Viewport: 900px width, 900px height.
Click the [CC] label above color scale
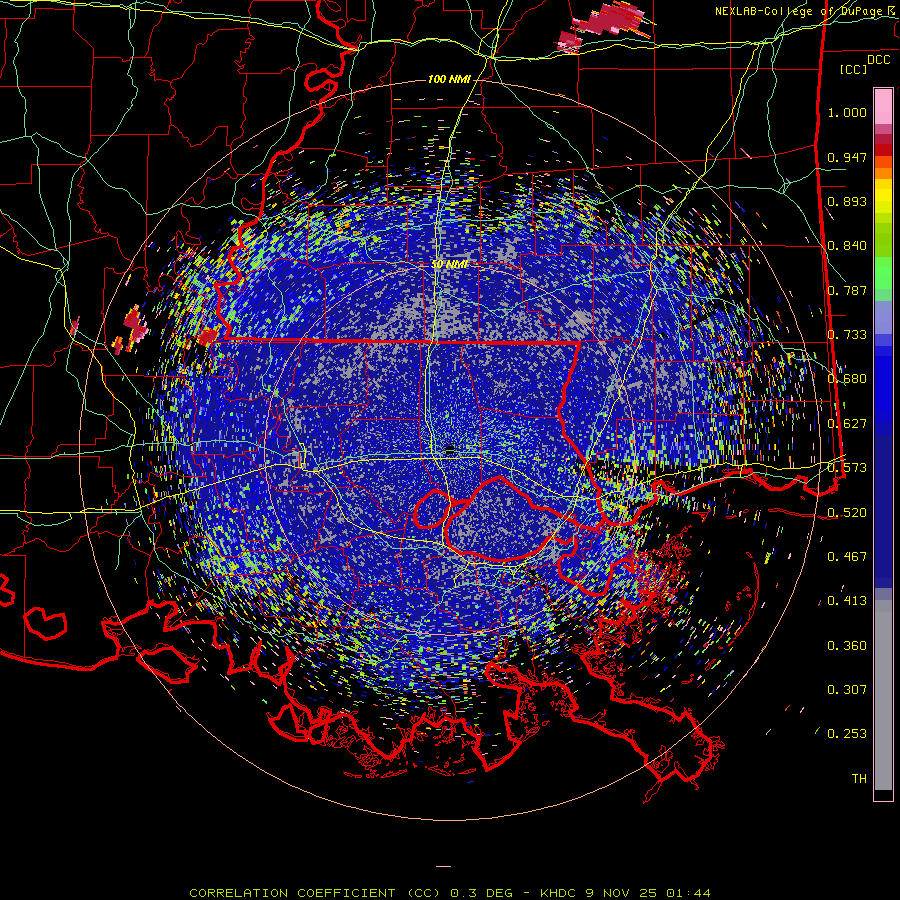click(x=854, y=69)
